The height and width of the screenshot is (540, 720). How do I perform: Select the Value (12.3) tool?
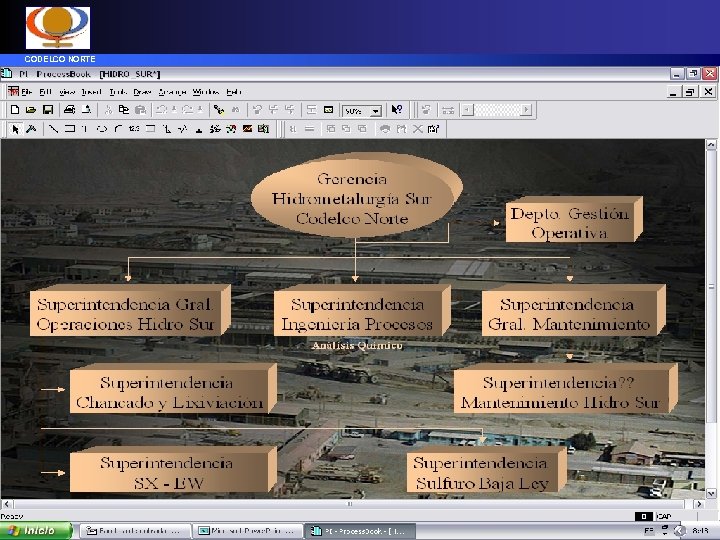134,129
